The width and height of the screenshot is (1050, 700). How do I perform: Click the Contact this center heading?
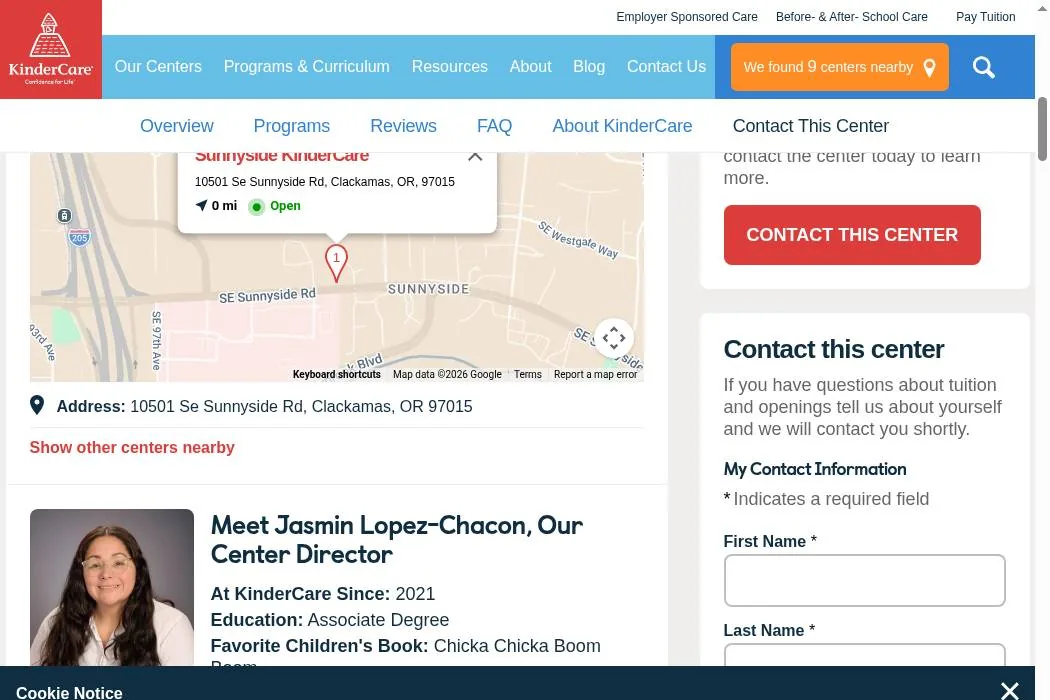pyautogui.click(x=834, y=349)
